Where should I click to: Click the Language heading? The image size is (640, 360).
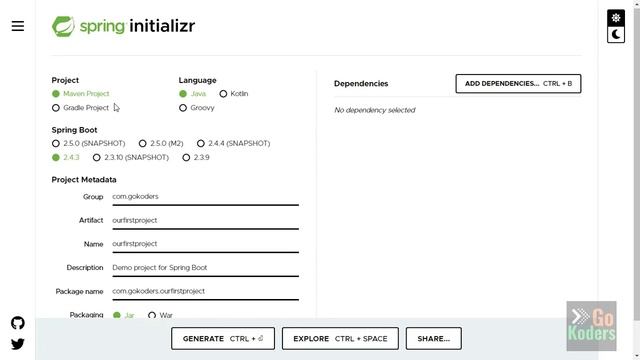click(198, 80)
